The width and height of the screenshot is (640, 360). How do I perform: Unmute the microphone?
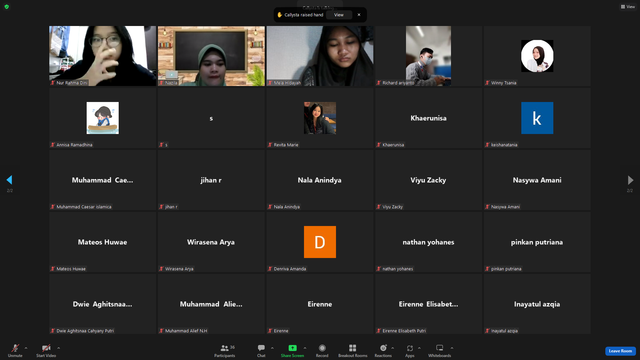(15, 350)
